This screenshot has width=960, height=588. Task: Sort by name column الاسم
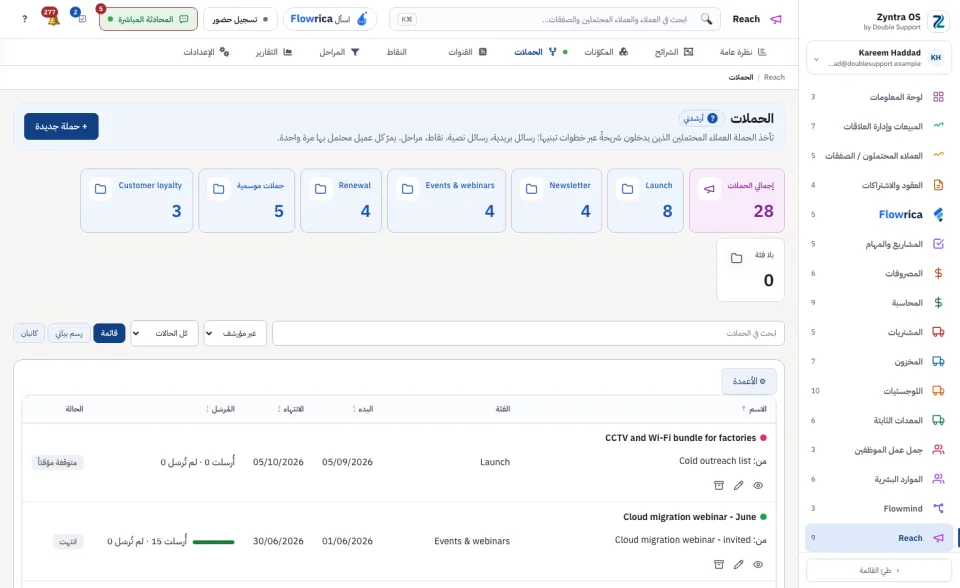click(754, 409)
